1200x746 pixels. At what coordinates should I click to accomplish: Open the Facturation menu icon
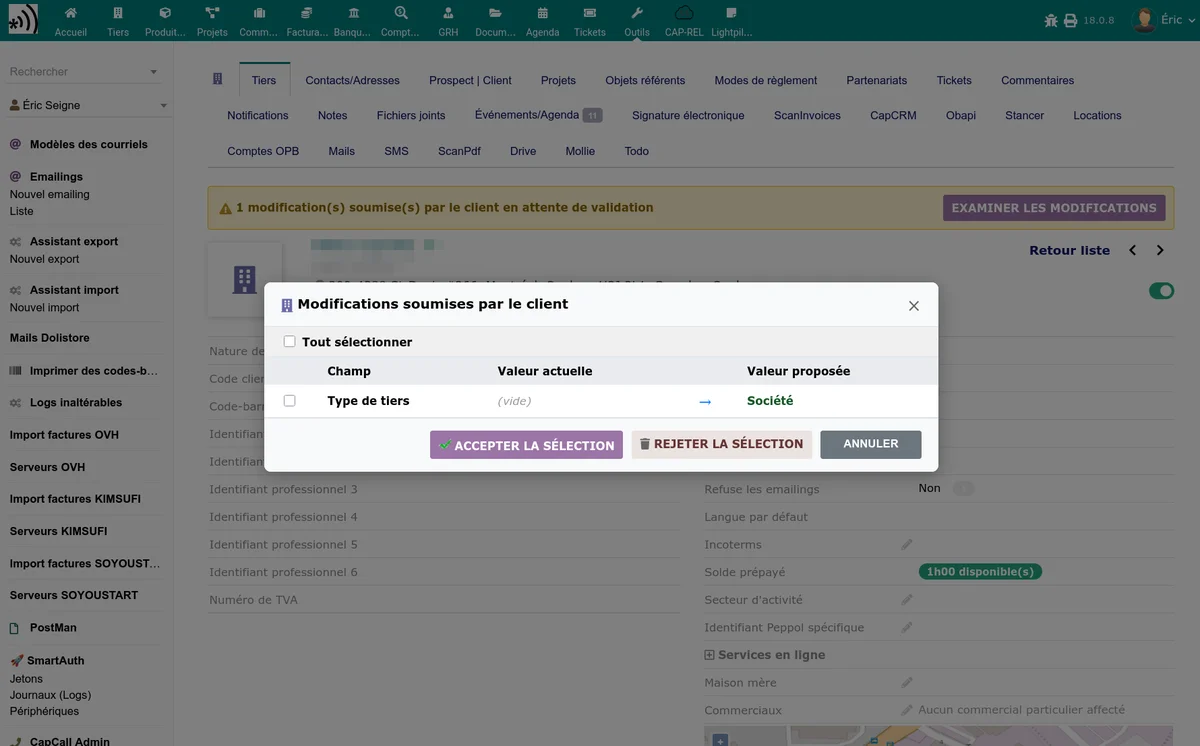pos(307,13)
